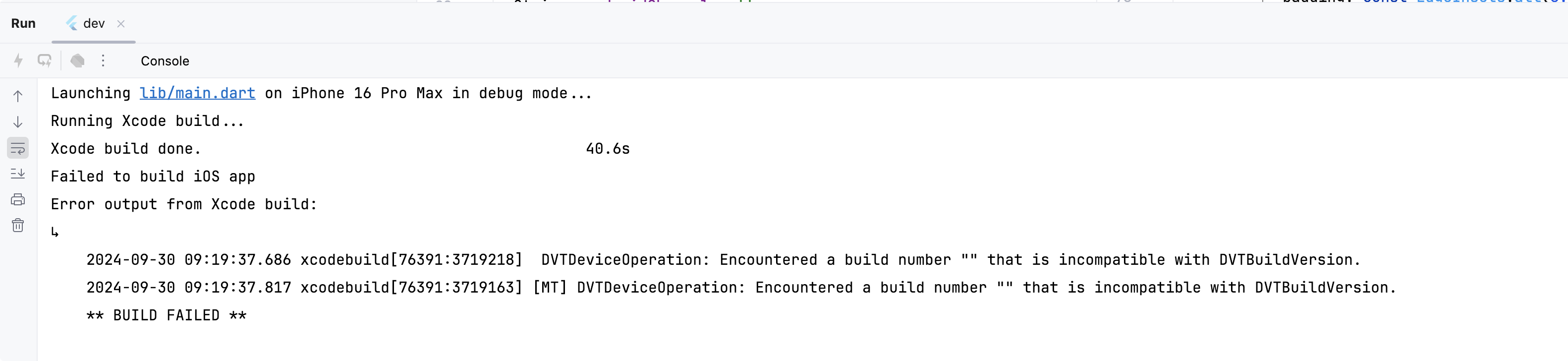Click the Failed to build iOS app line
The width and height of the screenshot is (1568, 361).
153,177
